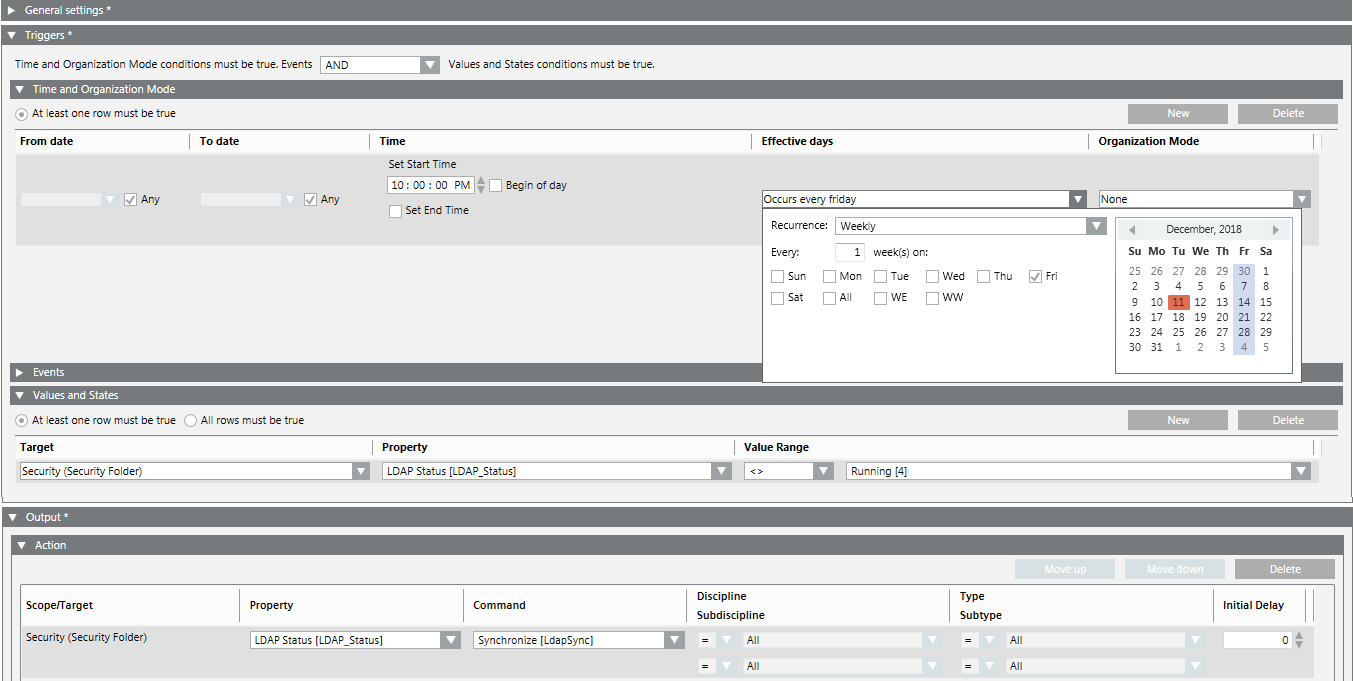Tick the Mon weekday checkbox
The image size is (1353, 681).
[x=830, y=276]
